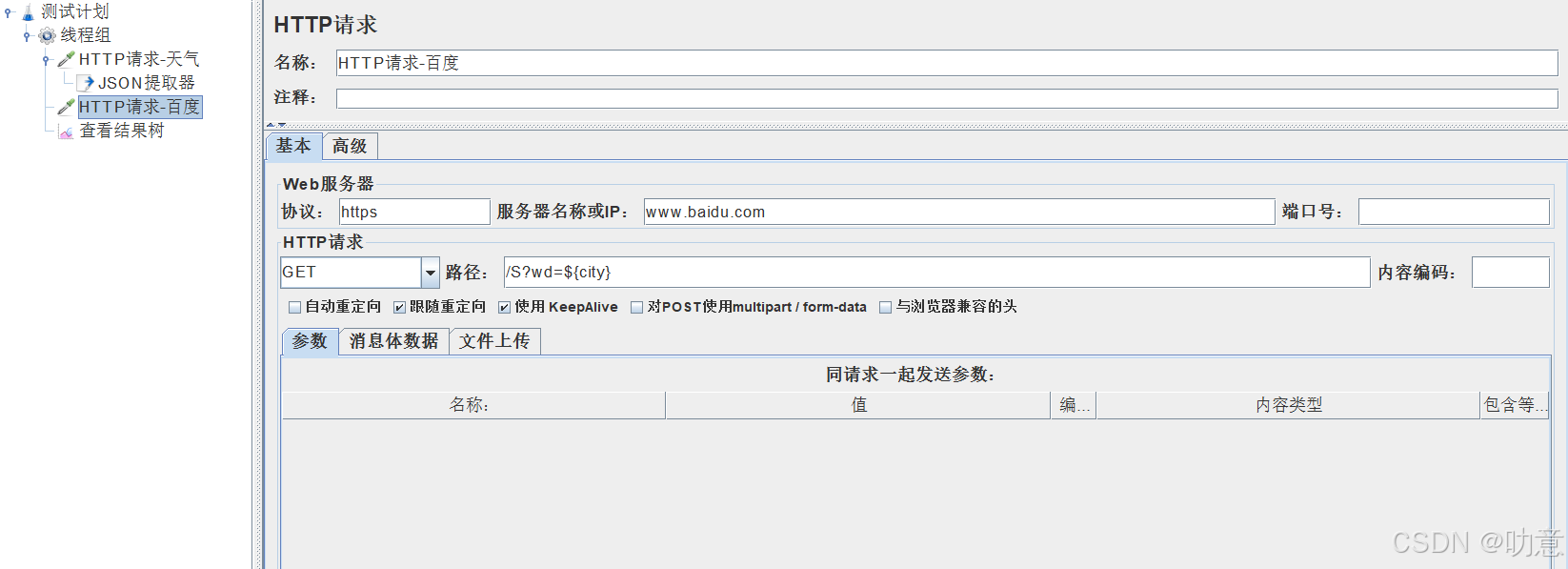Enable 自动重定向 checkbox
Image resolution: width=1568 pixels, height=569 pixels.
[x=294, y=307]
